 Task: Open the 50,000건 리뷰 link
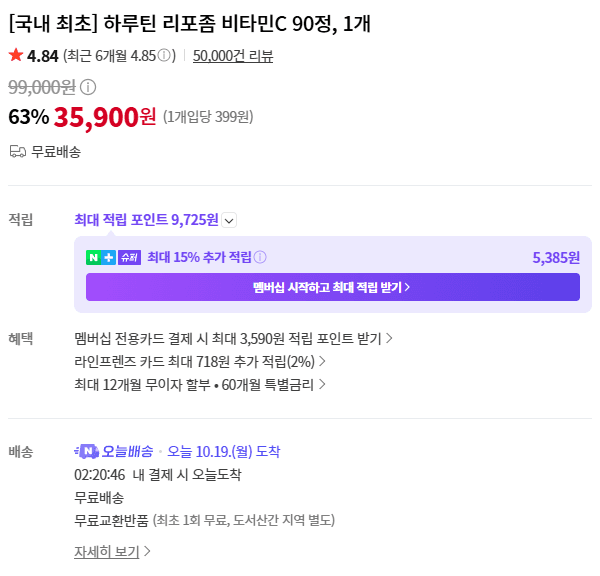(x=233, y=56)
